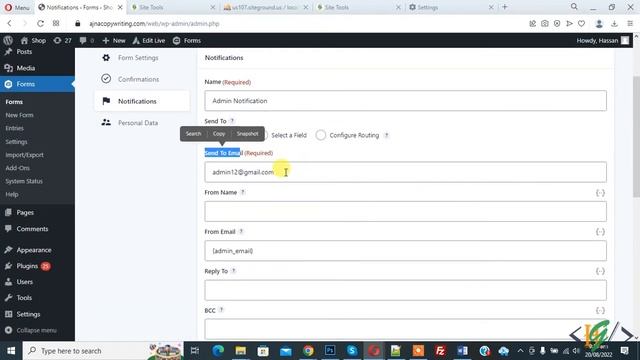Open the updates counter showing 27
Viewport: 640px width, 360px height.
(62, 40)
